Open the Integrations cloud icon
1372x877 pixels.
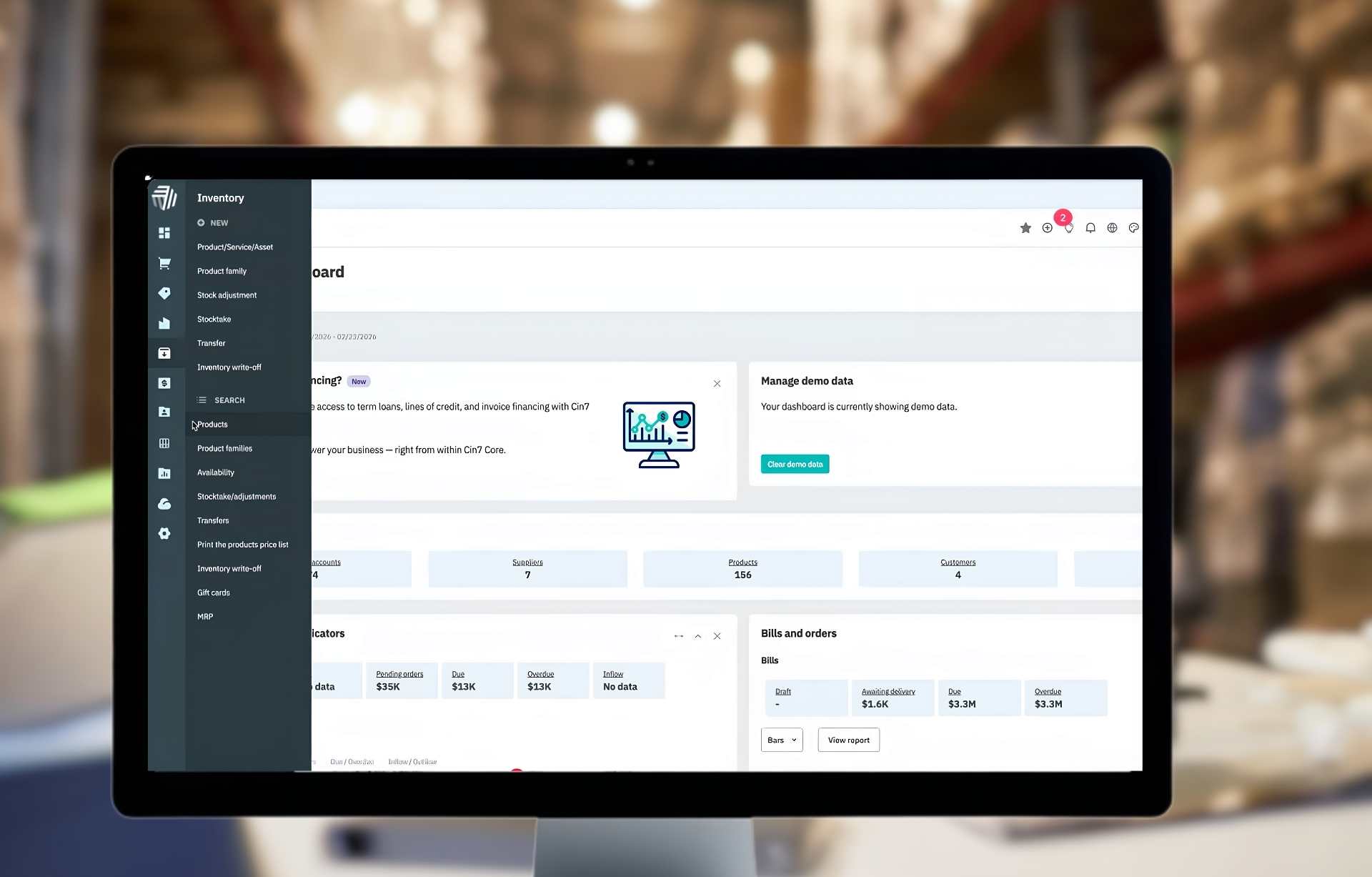pyautogui.click(x=164, y=504)
